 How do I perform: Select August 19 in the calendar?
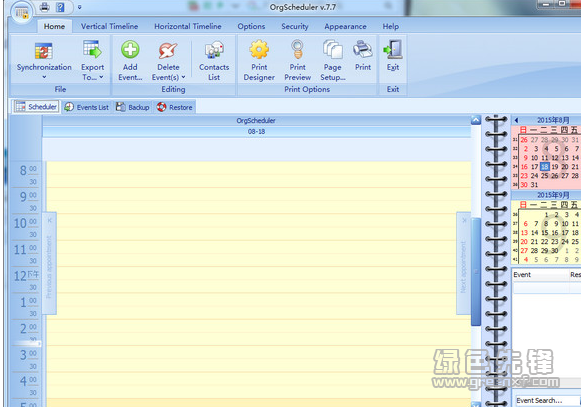[554, 167]
